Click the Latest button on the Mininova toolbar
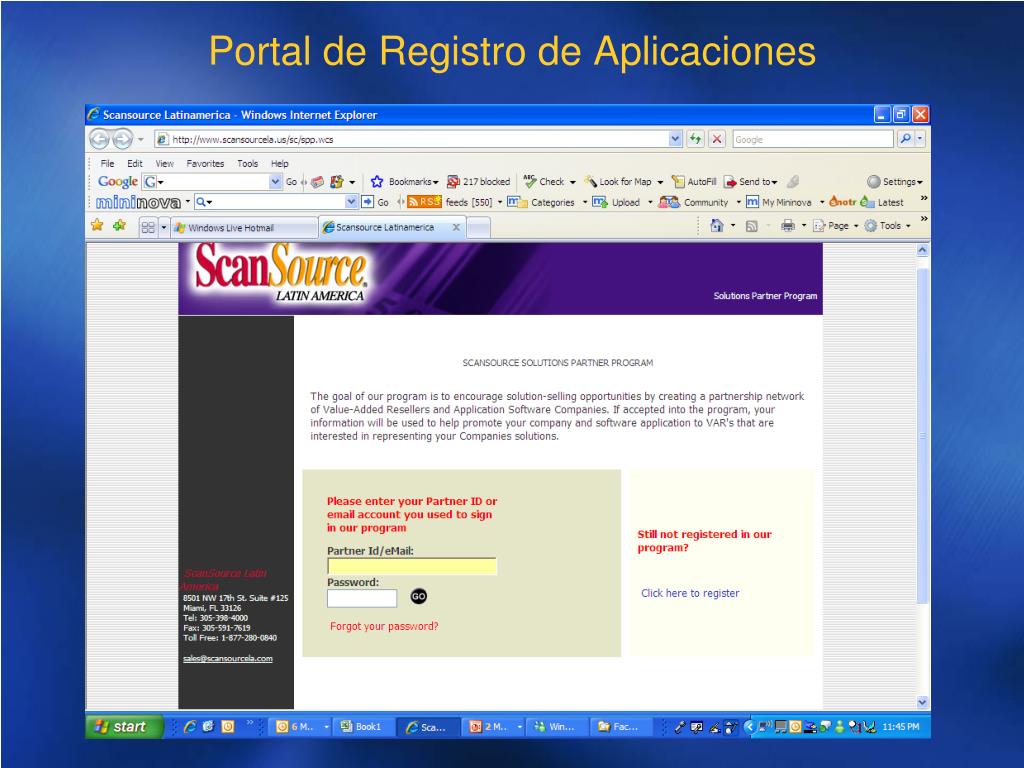Viewport: 1024px width, 768px height. click(x=882, y=202)
